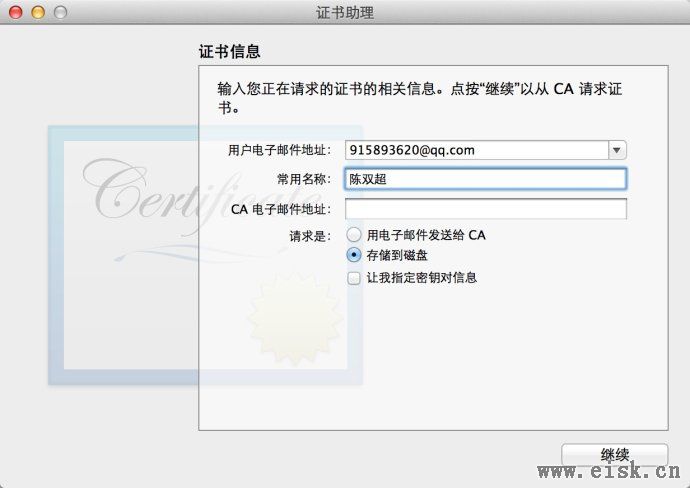
Task: Click the www.eisk.cn watermark link
Action: (x=609, y=471)
